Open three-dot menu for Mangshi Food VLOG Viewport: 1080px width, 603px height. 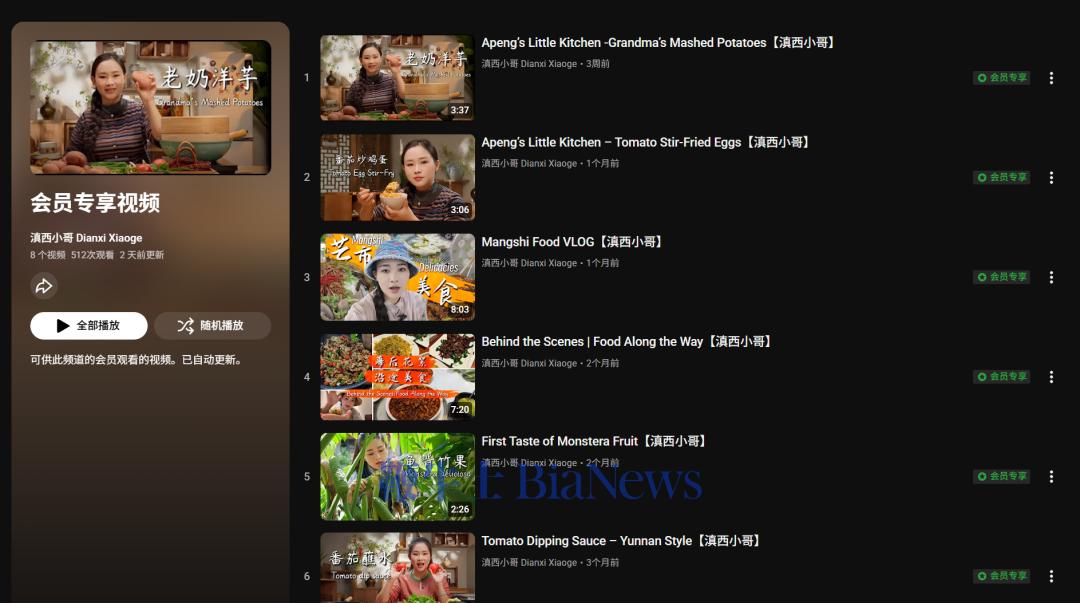(x=1051, y=277)
